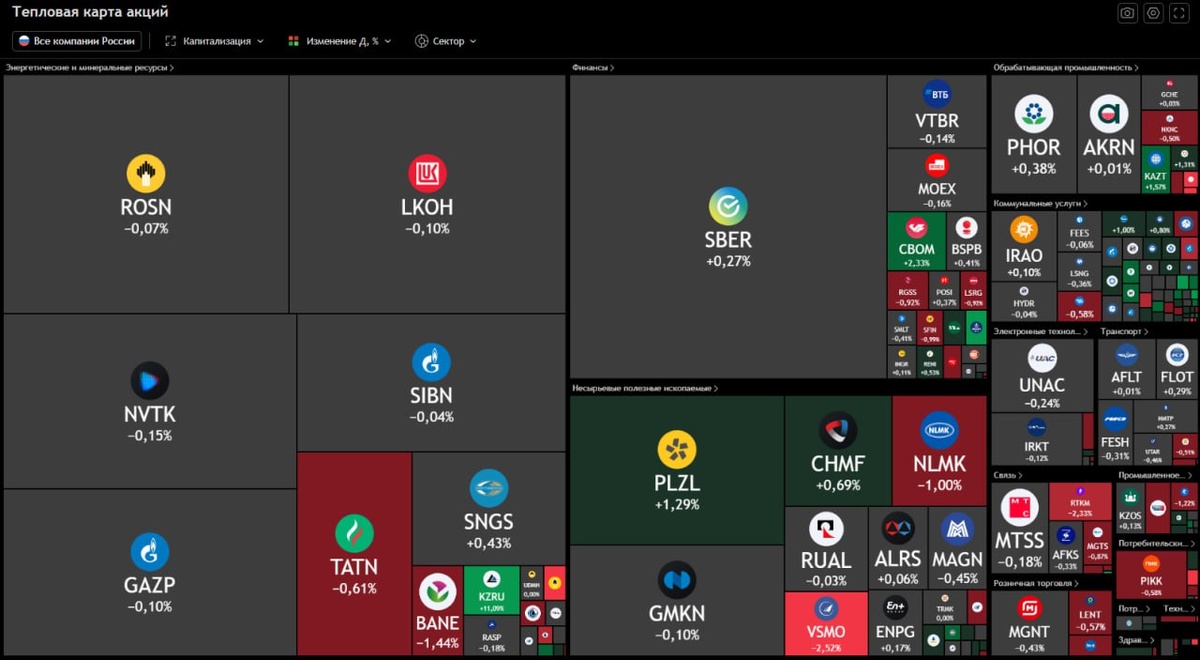Click the VTB logo in VTBR tile
This screenshot has width=1200, height=660.
[937, 95]
